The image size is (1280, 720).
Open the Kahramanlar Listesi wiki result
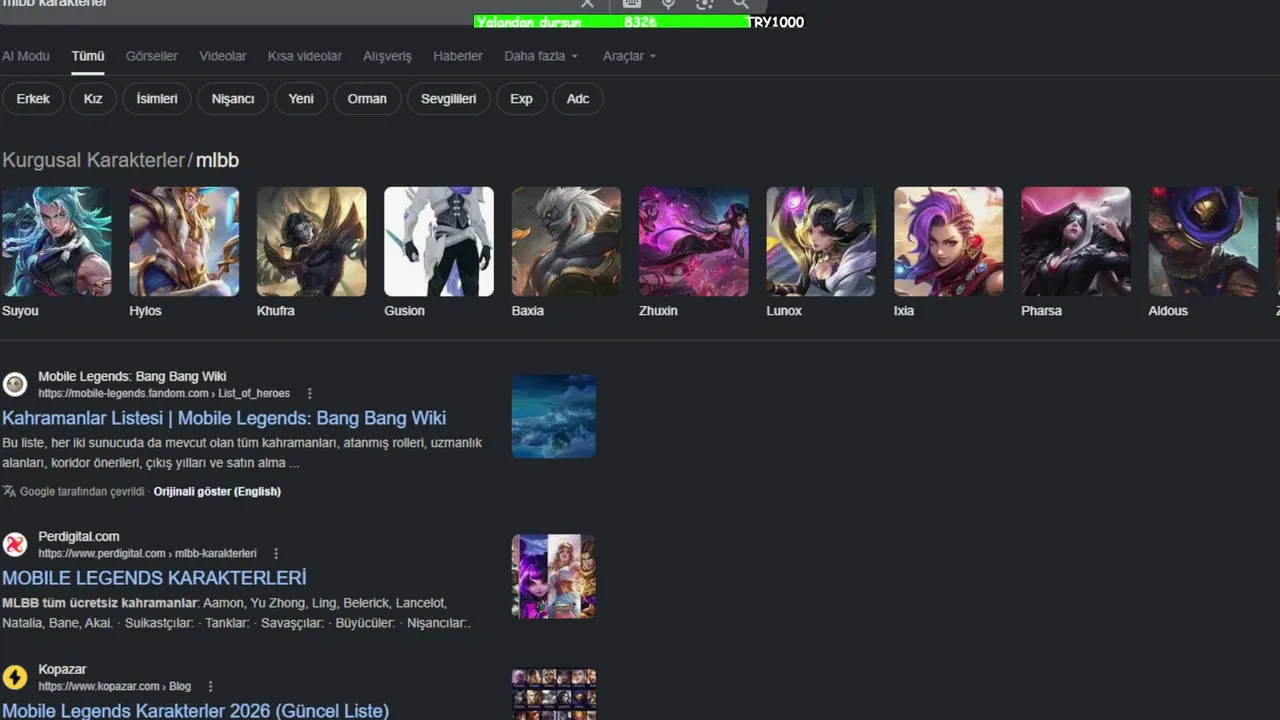tap(224, 418)
